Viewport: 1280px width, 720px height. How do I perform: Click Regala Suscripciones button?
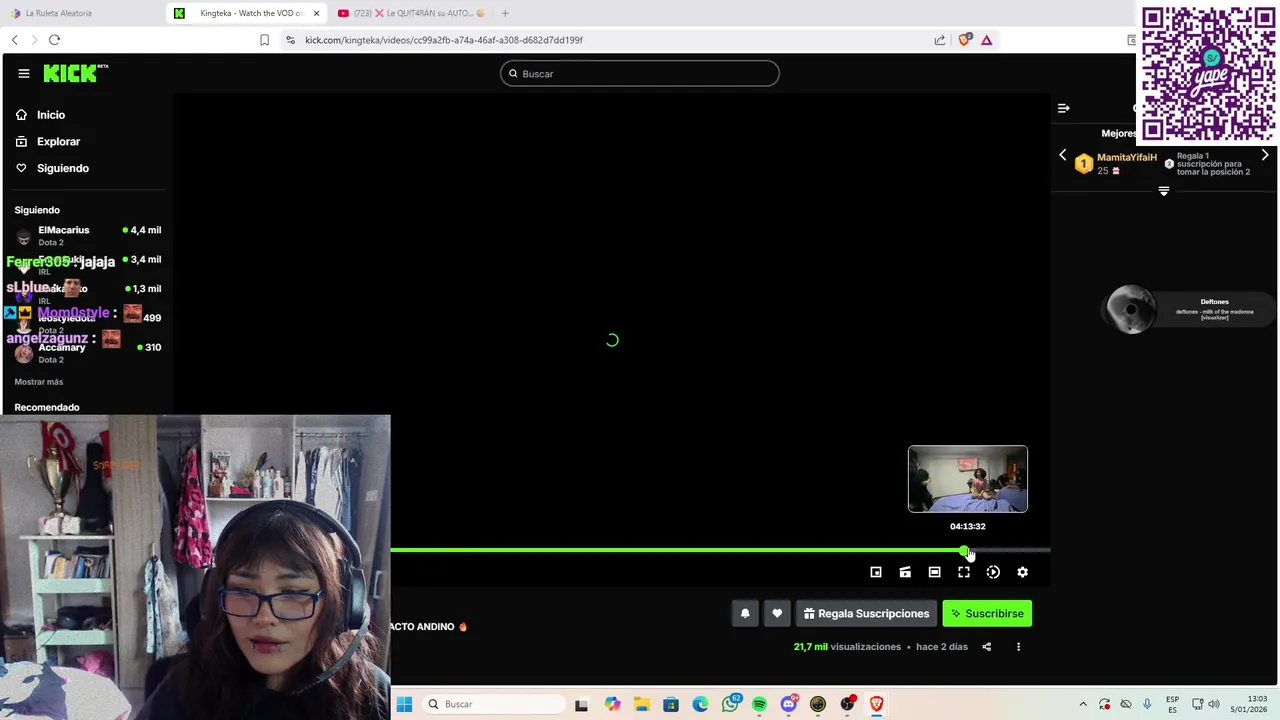(x=866, y=614)
